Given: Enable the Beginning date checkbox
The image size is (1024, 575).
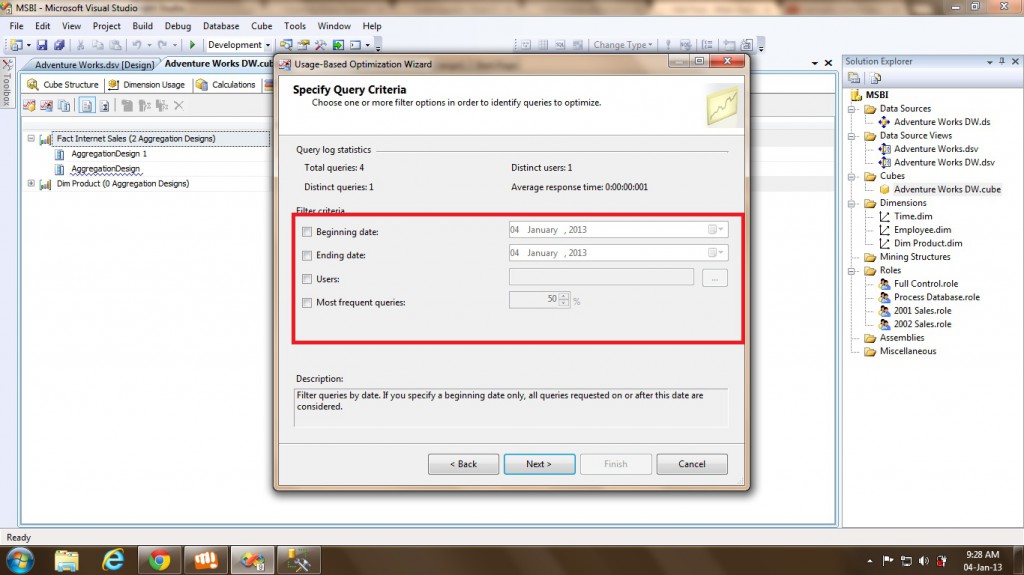Looking at the screenshot, I should click(307, 231).
